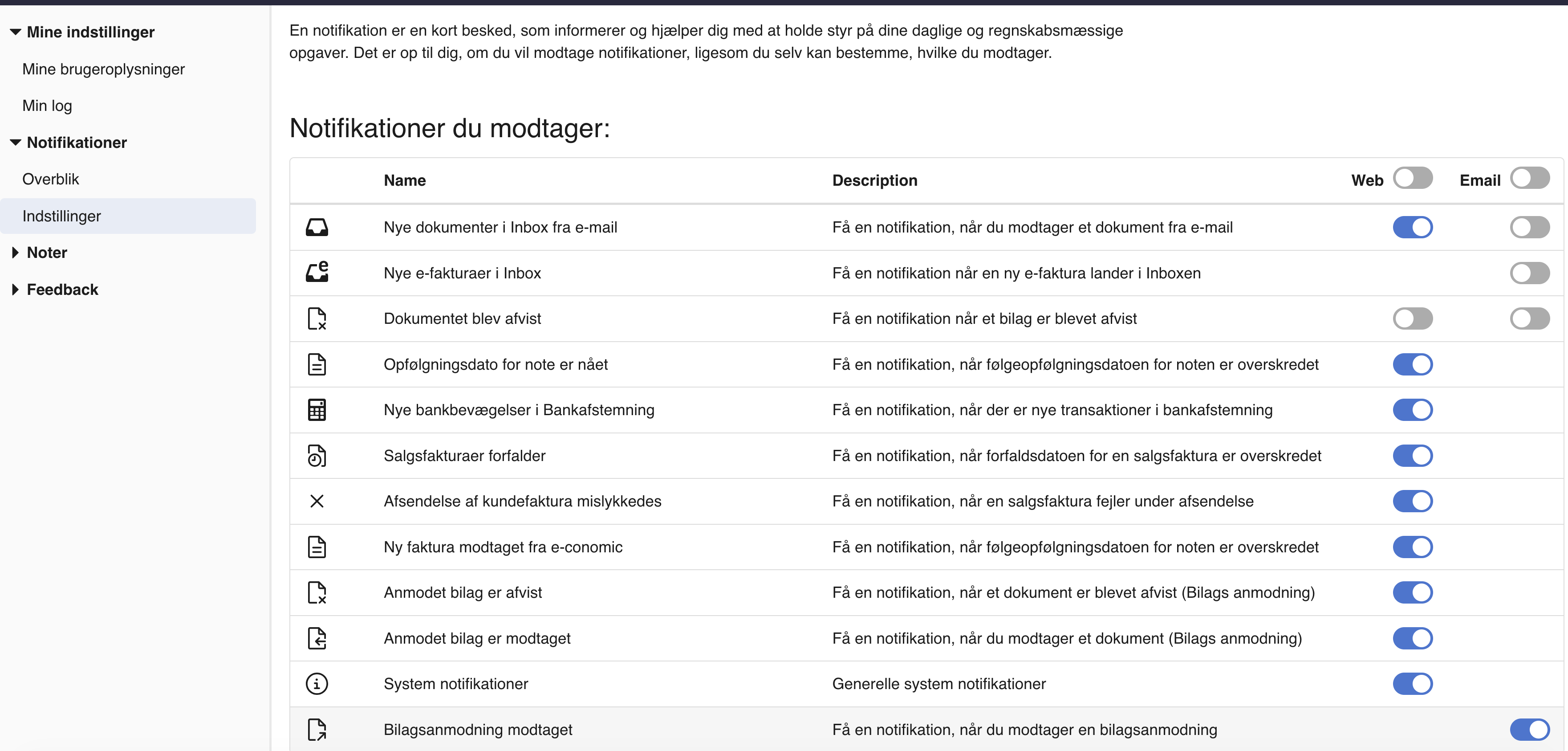This screenshot has height=751, width=1568.
Task: Open Mine brugeroplysninger
Action: tap(103, 69)
